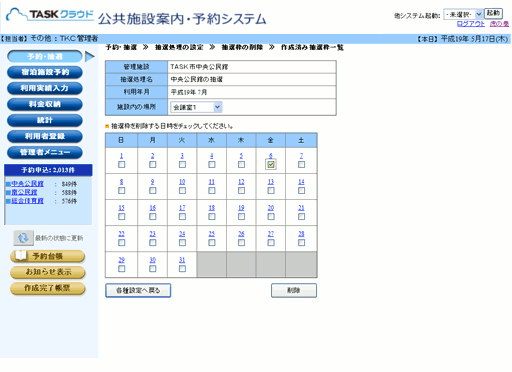
Task: Click the day 12 date link
Action: click(241, 182)
